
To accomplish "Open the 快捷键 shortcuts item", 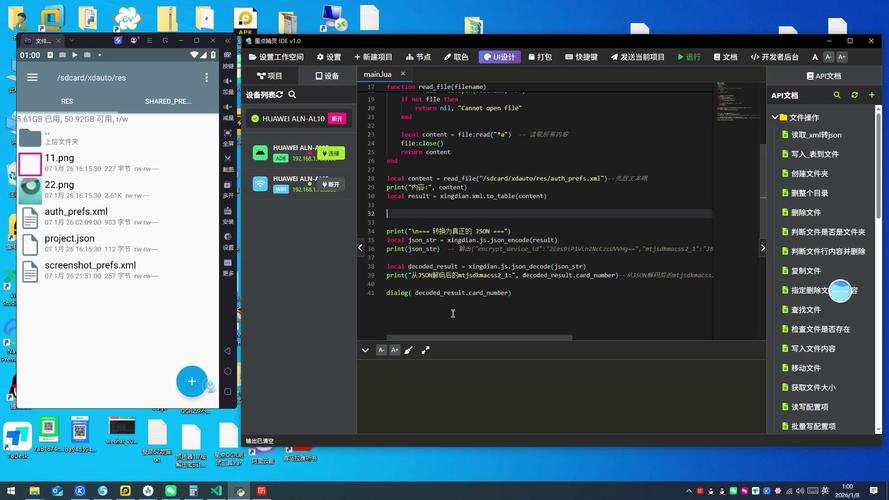I will pos(582,57).
